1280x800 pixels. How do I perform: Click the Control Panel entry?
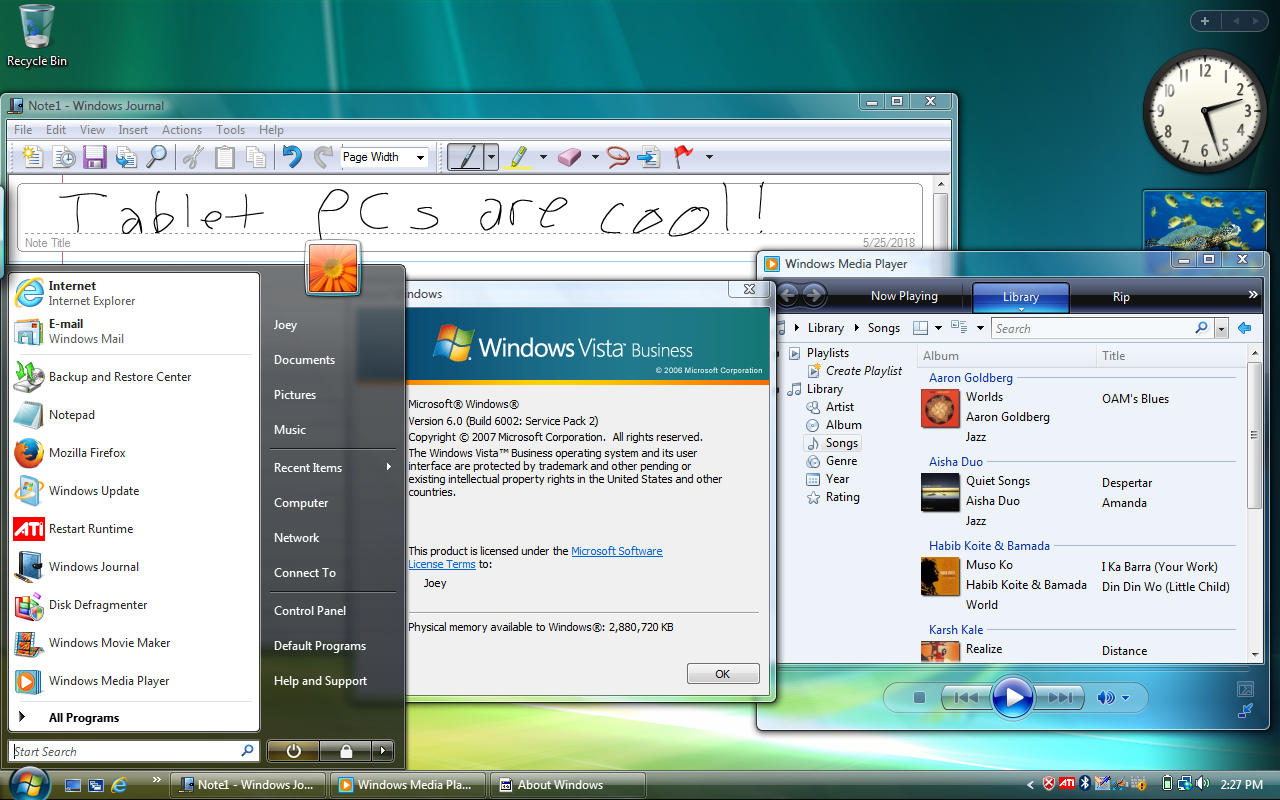click(x=310, y=611)
